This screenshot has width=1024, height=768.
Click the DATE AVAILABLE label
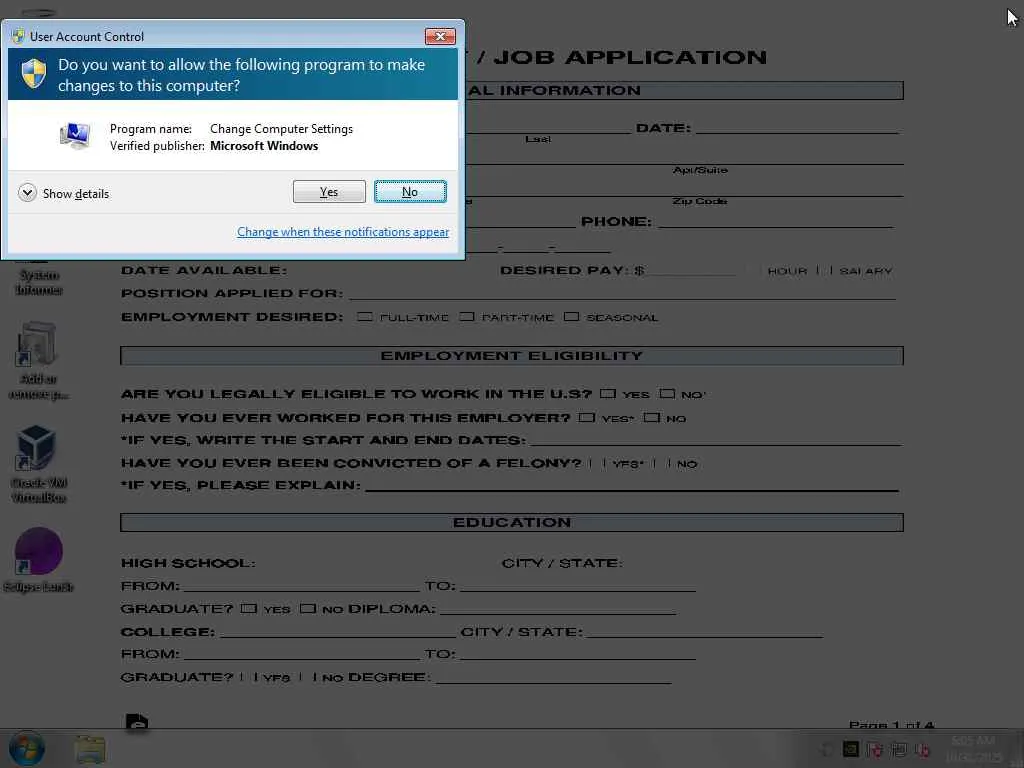[204, 270]
